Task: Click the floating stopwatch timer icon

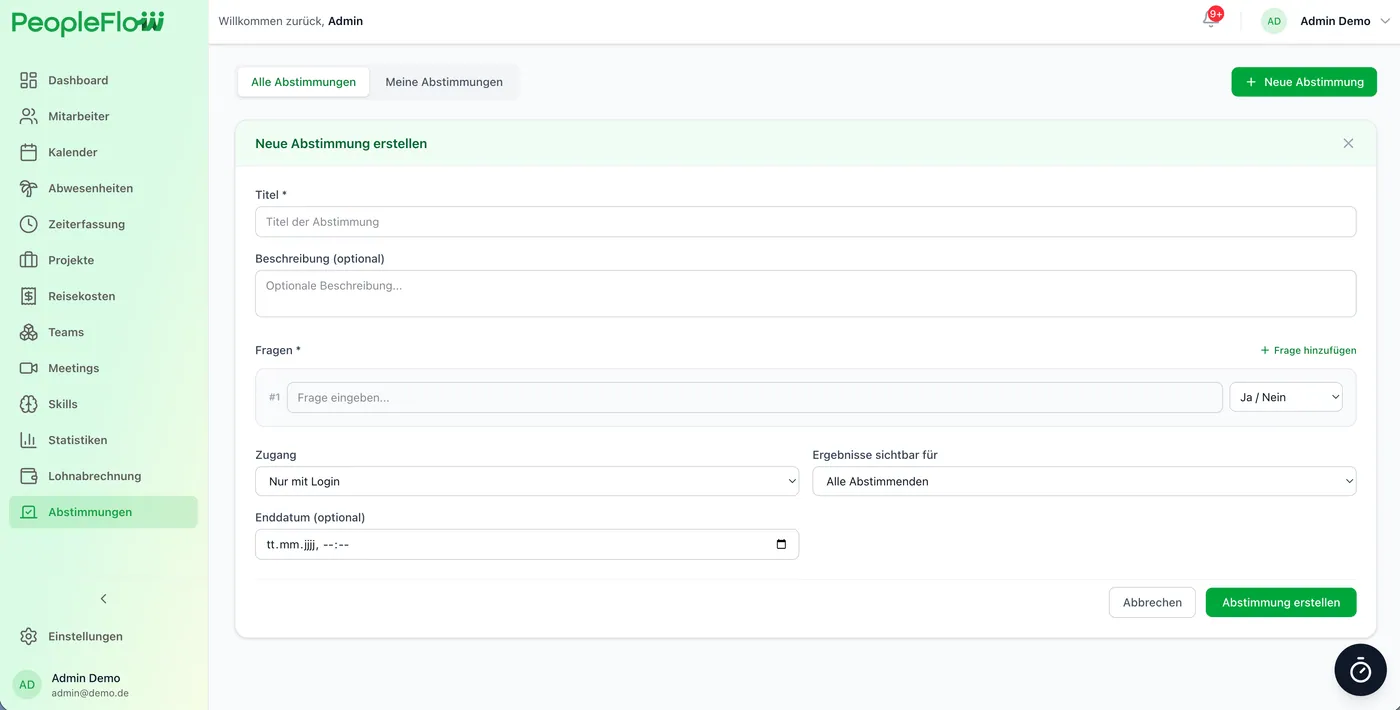Action: (1360, 670)
